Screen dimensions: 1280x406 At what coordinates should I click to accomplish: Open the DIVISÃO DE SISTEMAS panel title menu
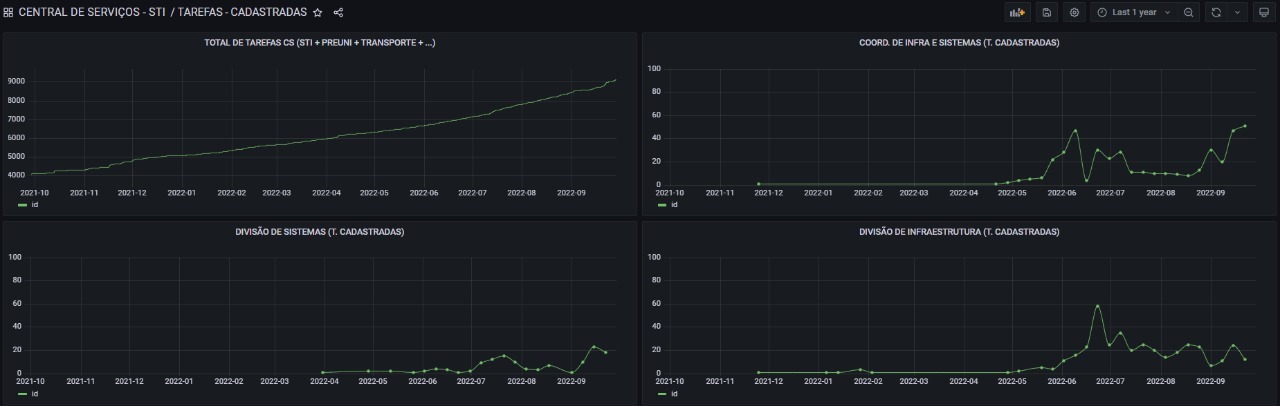[320, 232]
